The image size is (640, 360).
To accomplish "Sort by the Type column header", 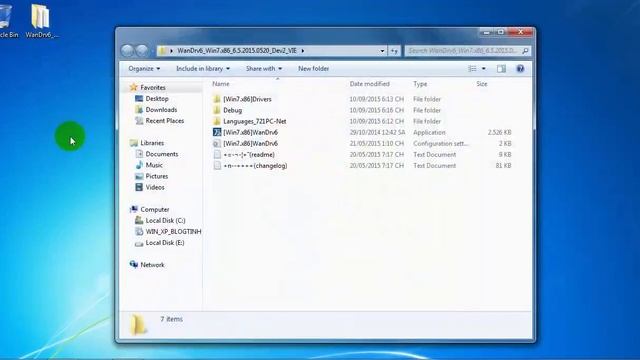I will point(420,84).
